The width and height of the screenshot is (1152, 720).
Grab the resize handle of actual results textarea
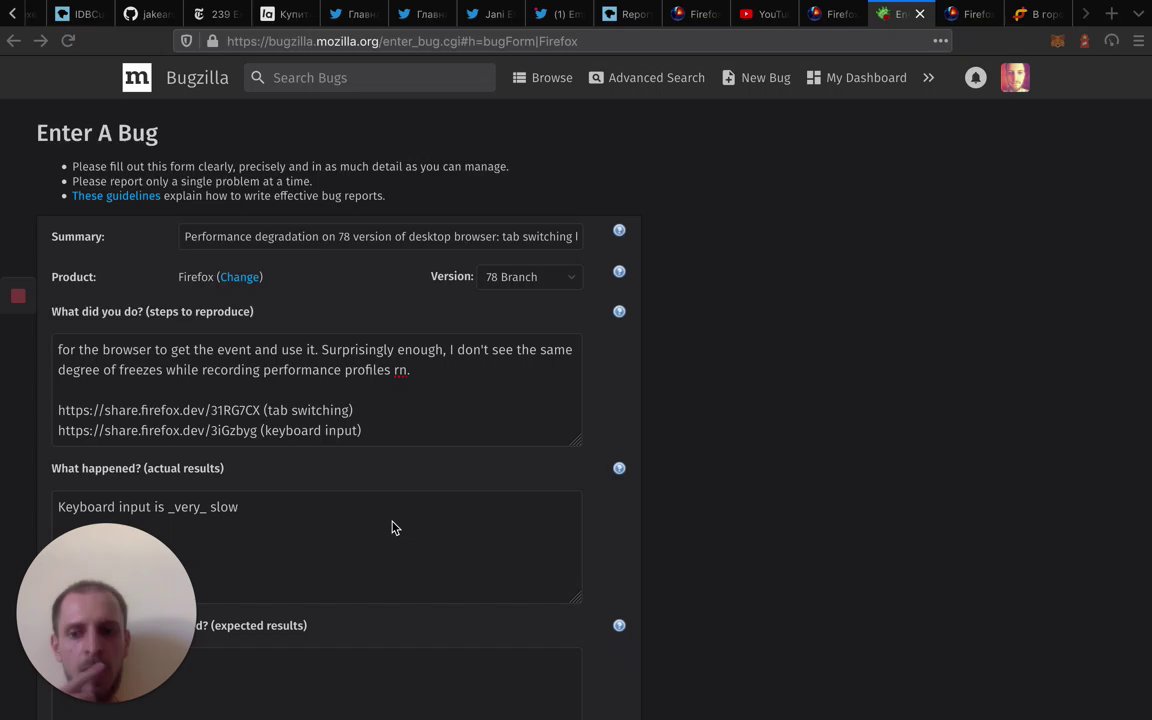[x=576, y=597]
